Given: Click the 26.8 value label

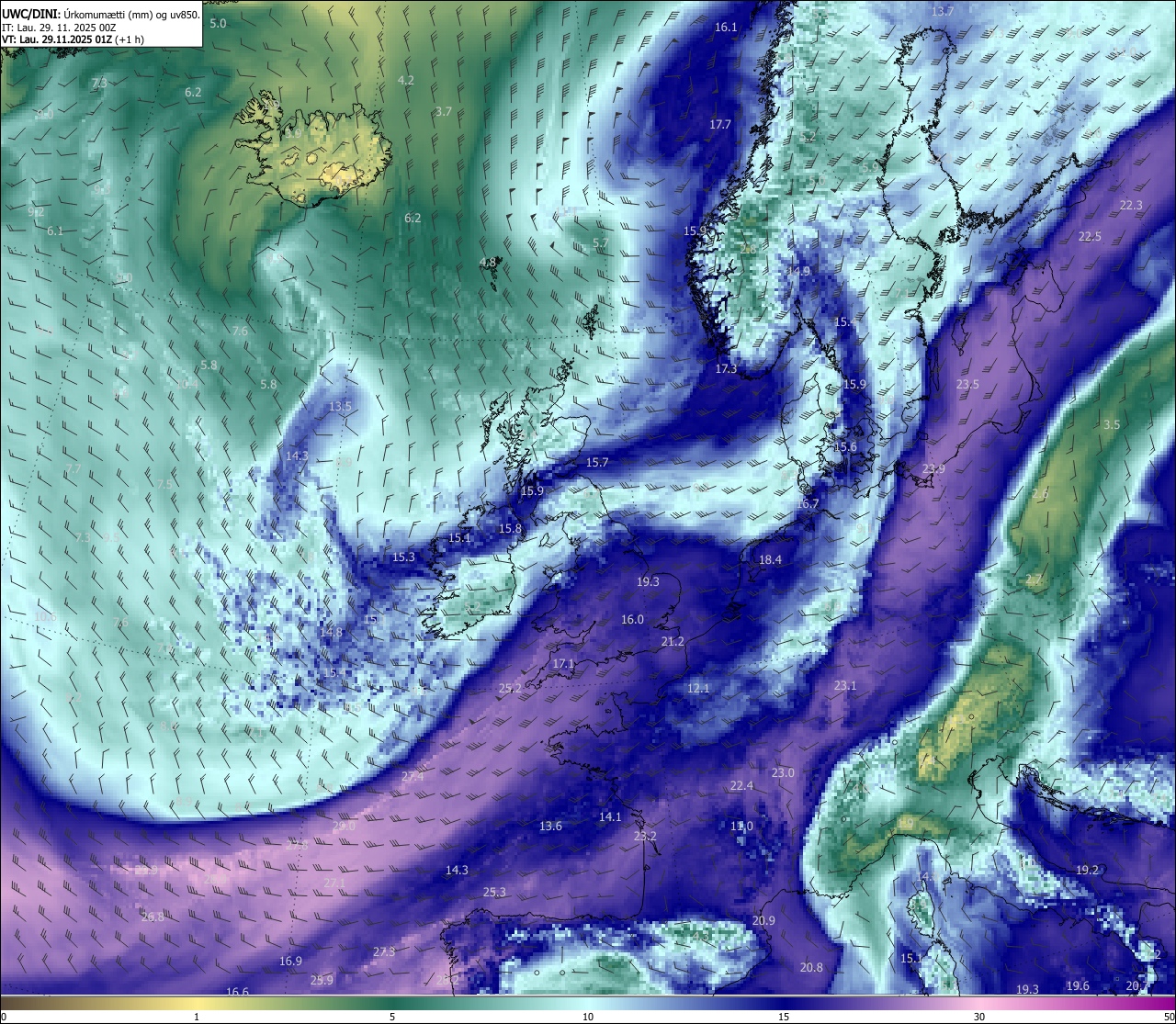Looking at the screenshot, I should coord(153,917).
